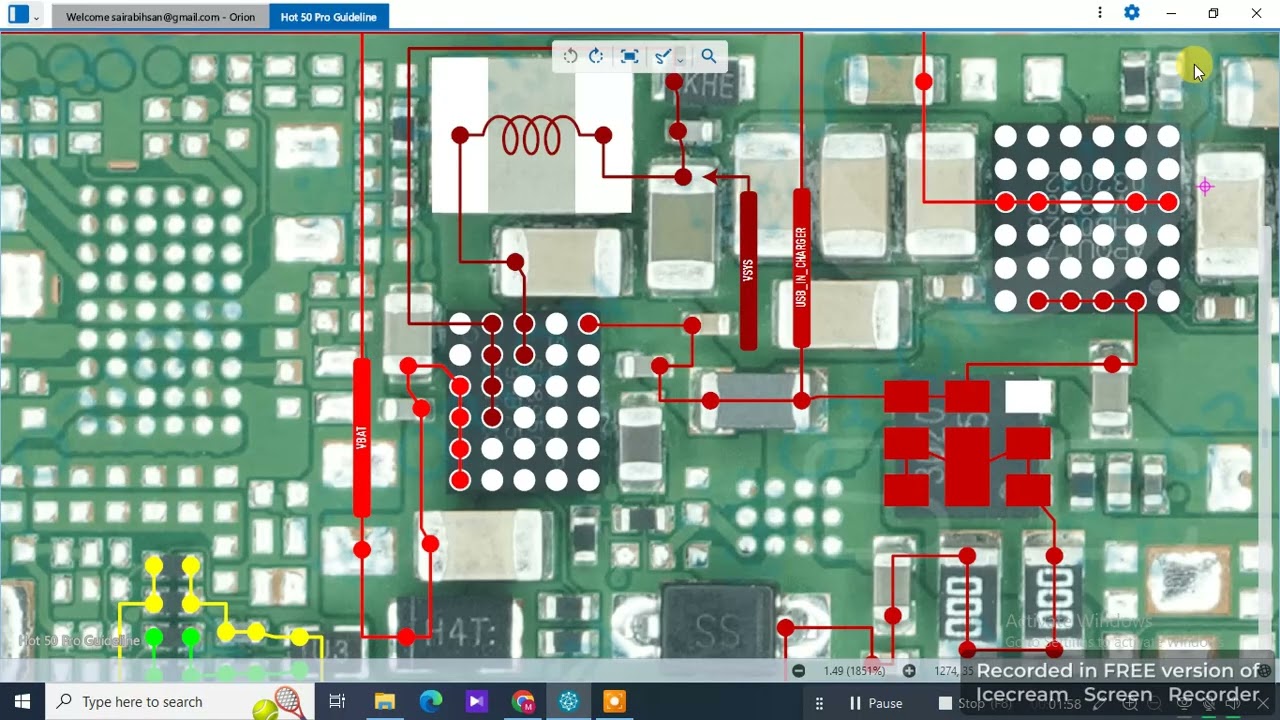The image size is (1280, 720).
Task: Click the USB_IN_CHARGER net label
Action: 801,267
